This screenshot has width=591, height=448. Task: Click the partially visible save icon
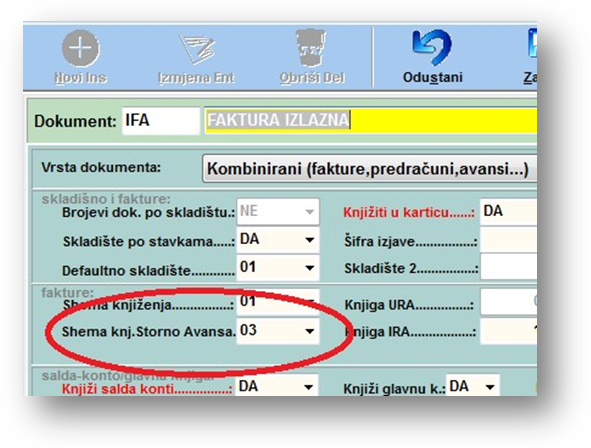point(532,44)
